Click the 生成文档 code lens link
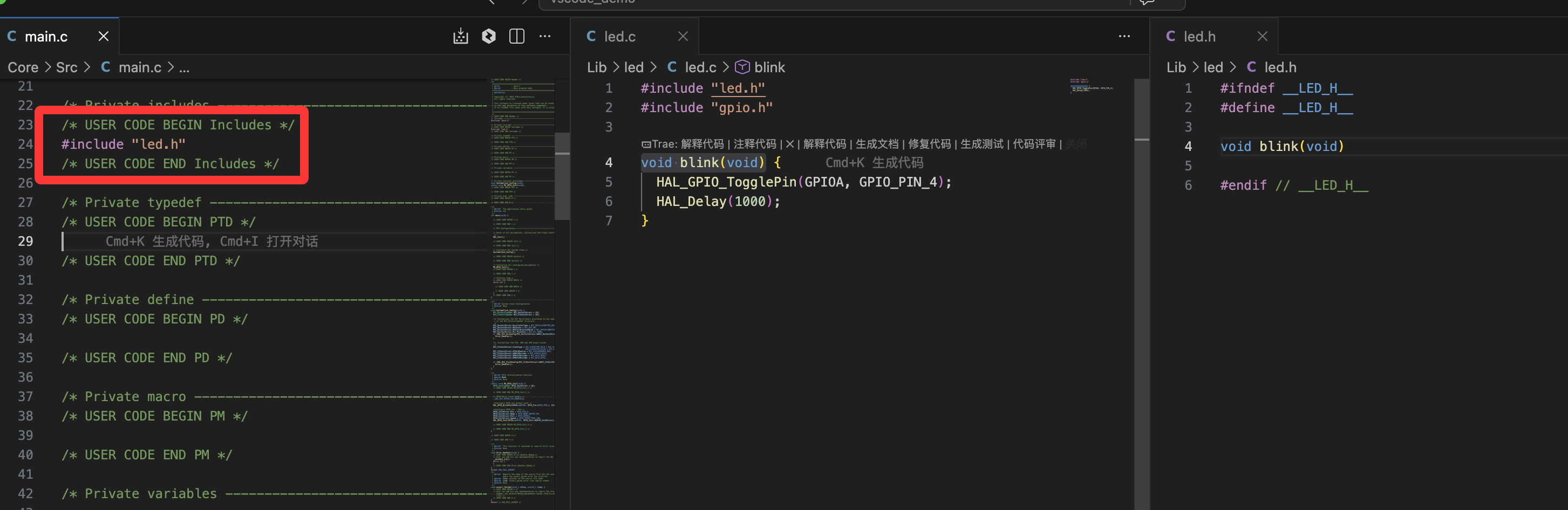Viewport: 1568px width, 510px height. pyautogui.click(x=876, y=144)
